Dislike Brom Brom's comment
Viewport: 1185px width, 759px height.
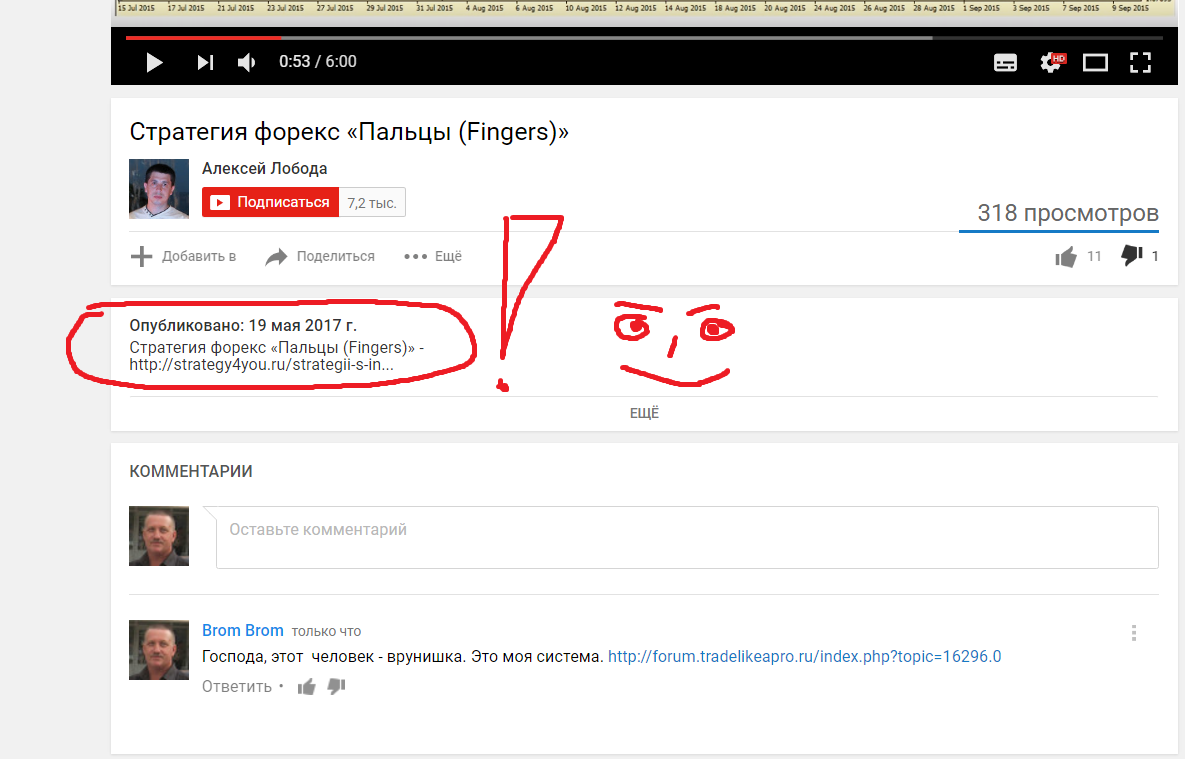tap(336, 686)
